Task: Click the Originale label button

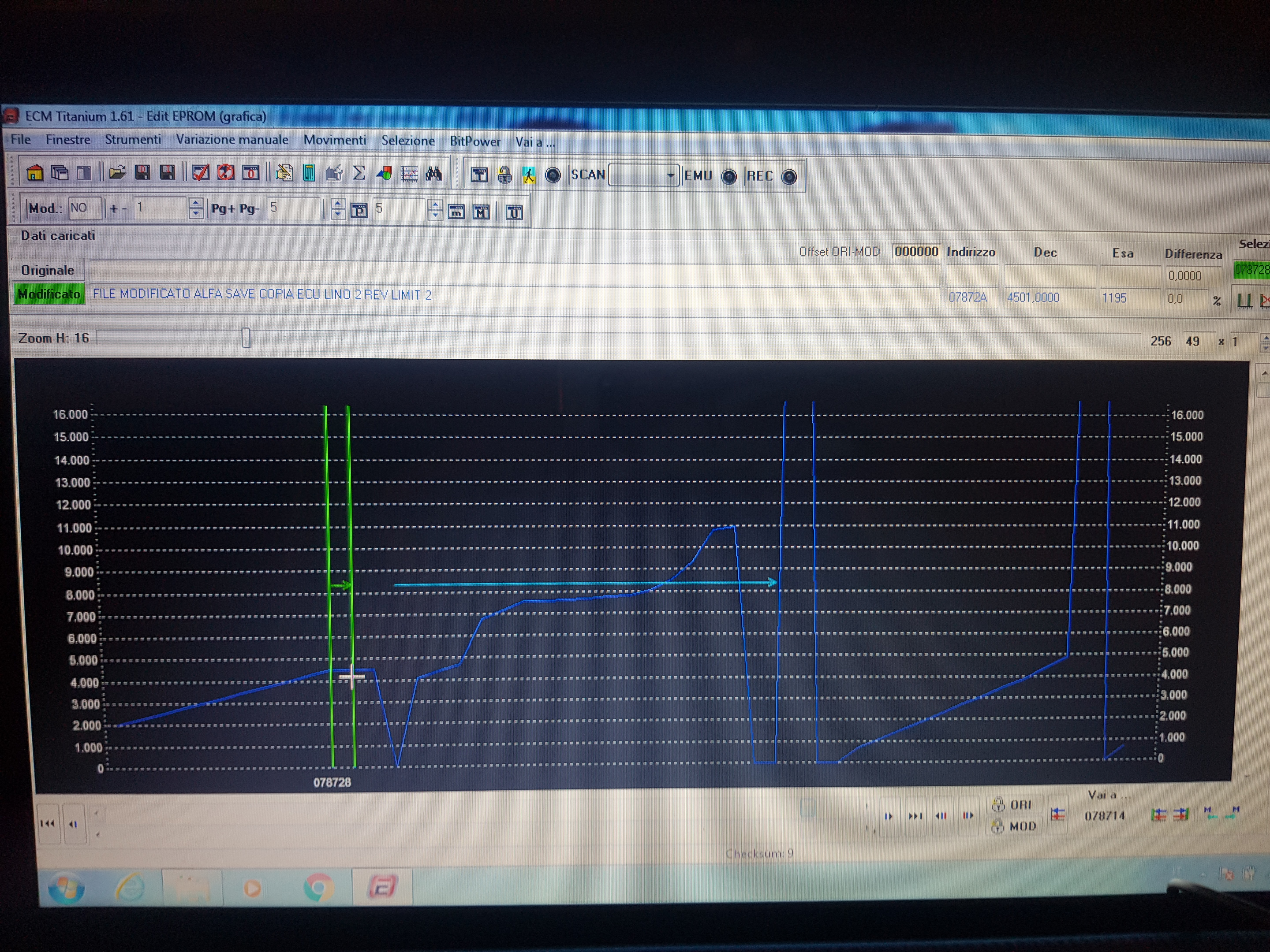Action: (x=48, y=270)
